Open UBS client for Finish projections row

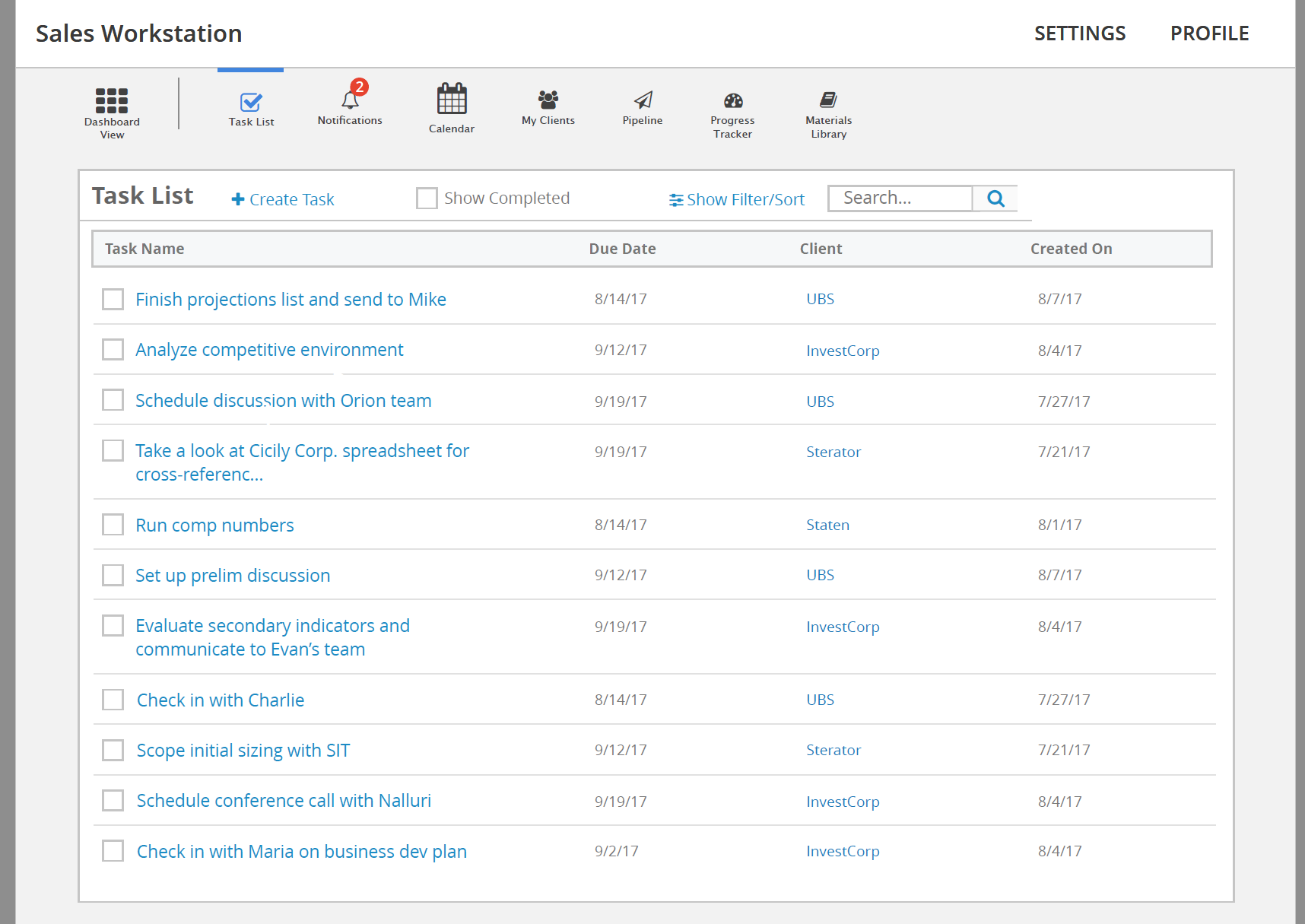pyautogui.click(x=820, y=299)
